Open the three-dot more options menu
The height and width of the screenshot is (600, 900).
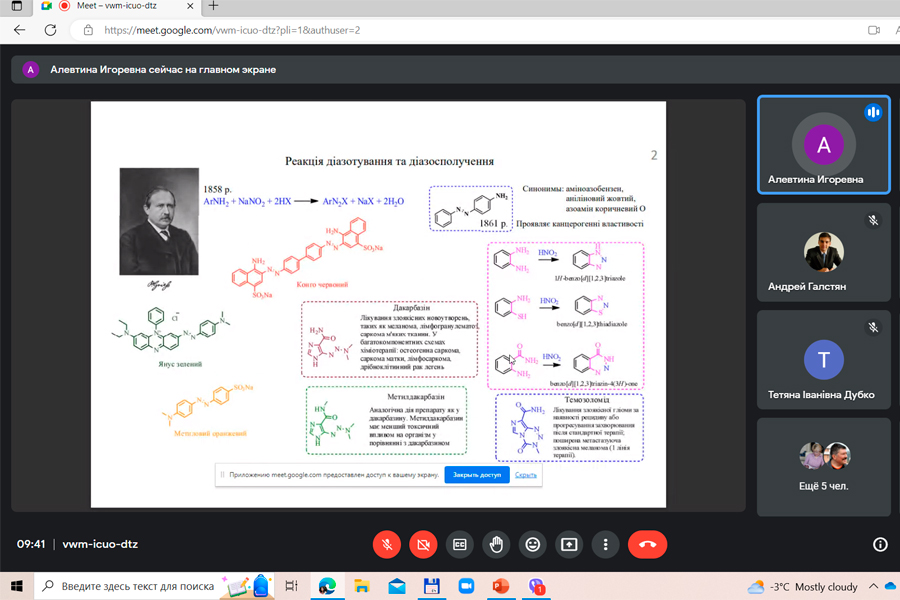click(x=606, y=544)
